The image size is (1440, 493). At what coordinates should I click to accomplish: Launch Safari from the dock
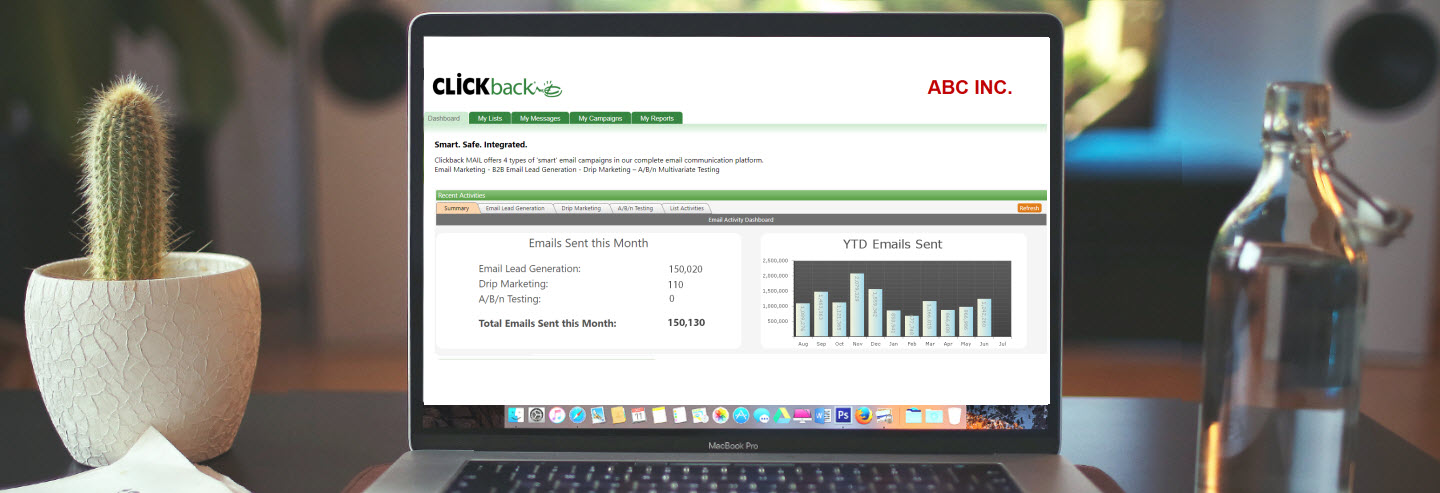pyautogui.click(x=577, y=415)
